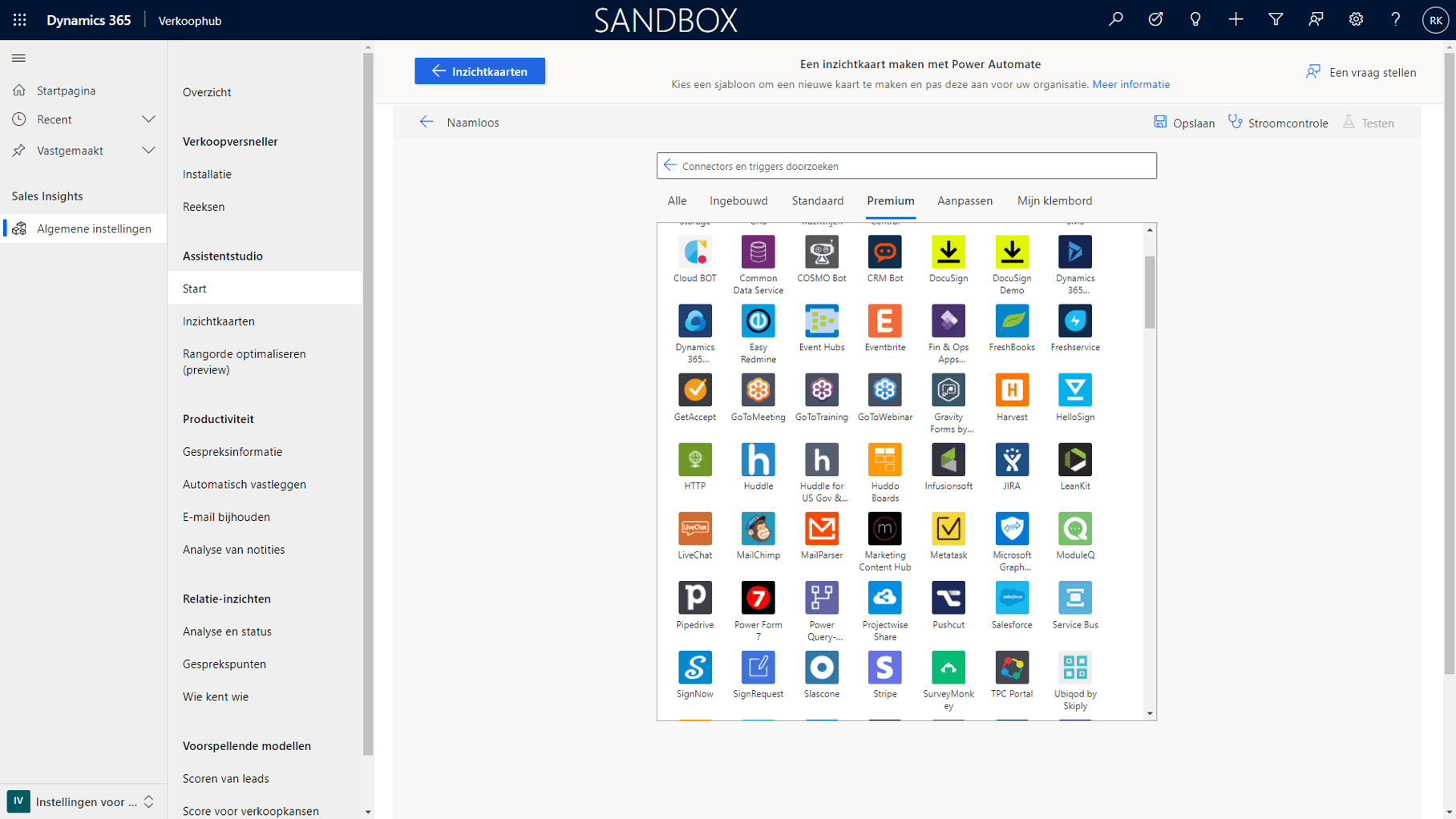This screenshot has width=1456, height=819.
Task: Pick the HelloSign connector
Action: point(1075,390)
